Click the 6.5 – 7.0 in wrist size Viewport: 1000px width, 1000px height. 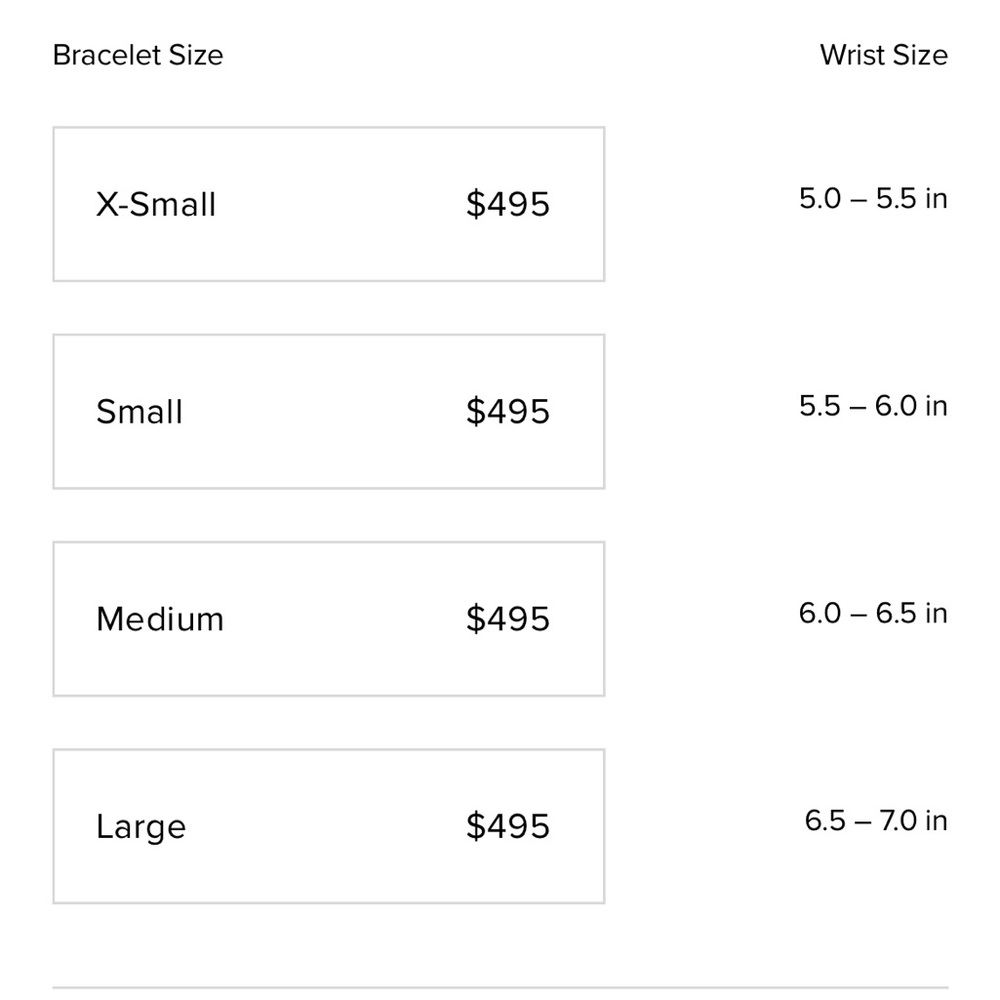[875, 820]
